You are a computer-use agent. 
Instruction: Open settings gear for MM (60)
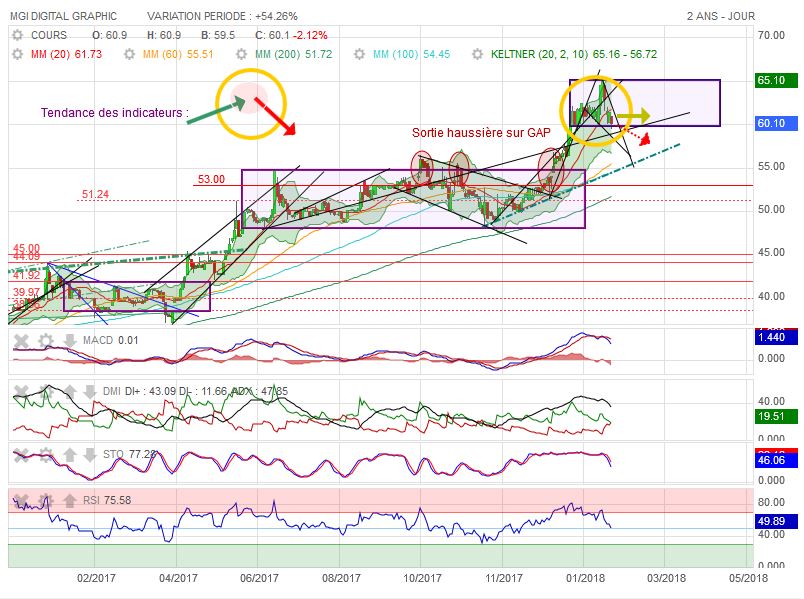point(129,54)
